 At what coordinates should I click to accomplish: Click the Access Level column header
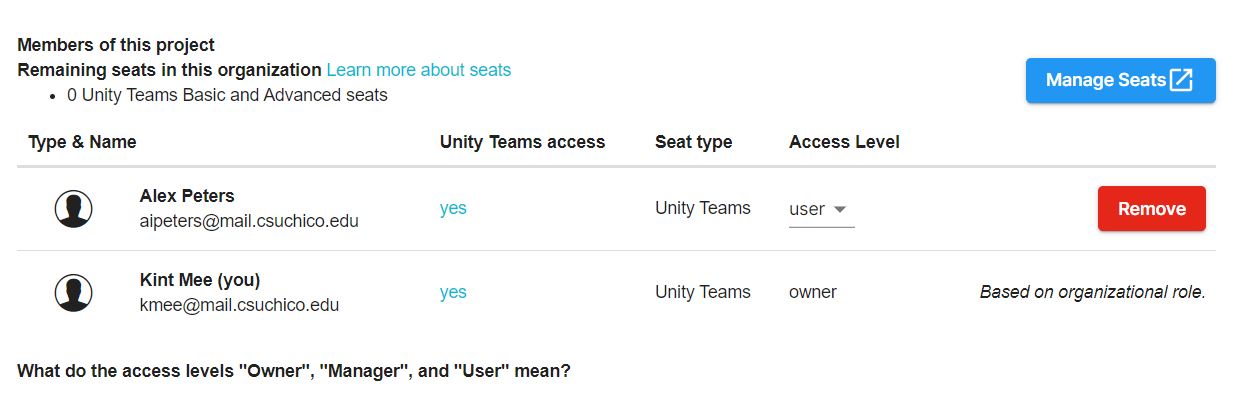click(x=844, y=142)
